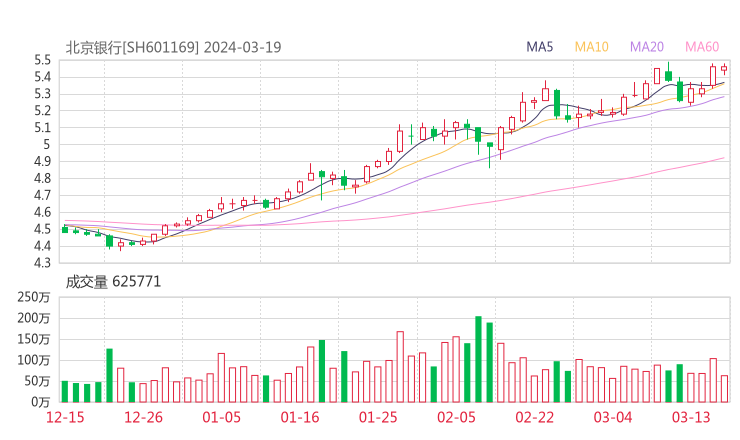740x440 pixels.
Task: Click the title 北京银行[SH601169] 2024-03-19
Action: click(x=173, y=48)
